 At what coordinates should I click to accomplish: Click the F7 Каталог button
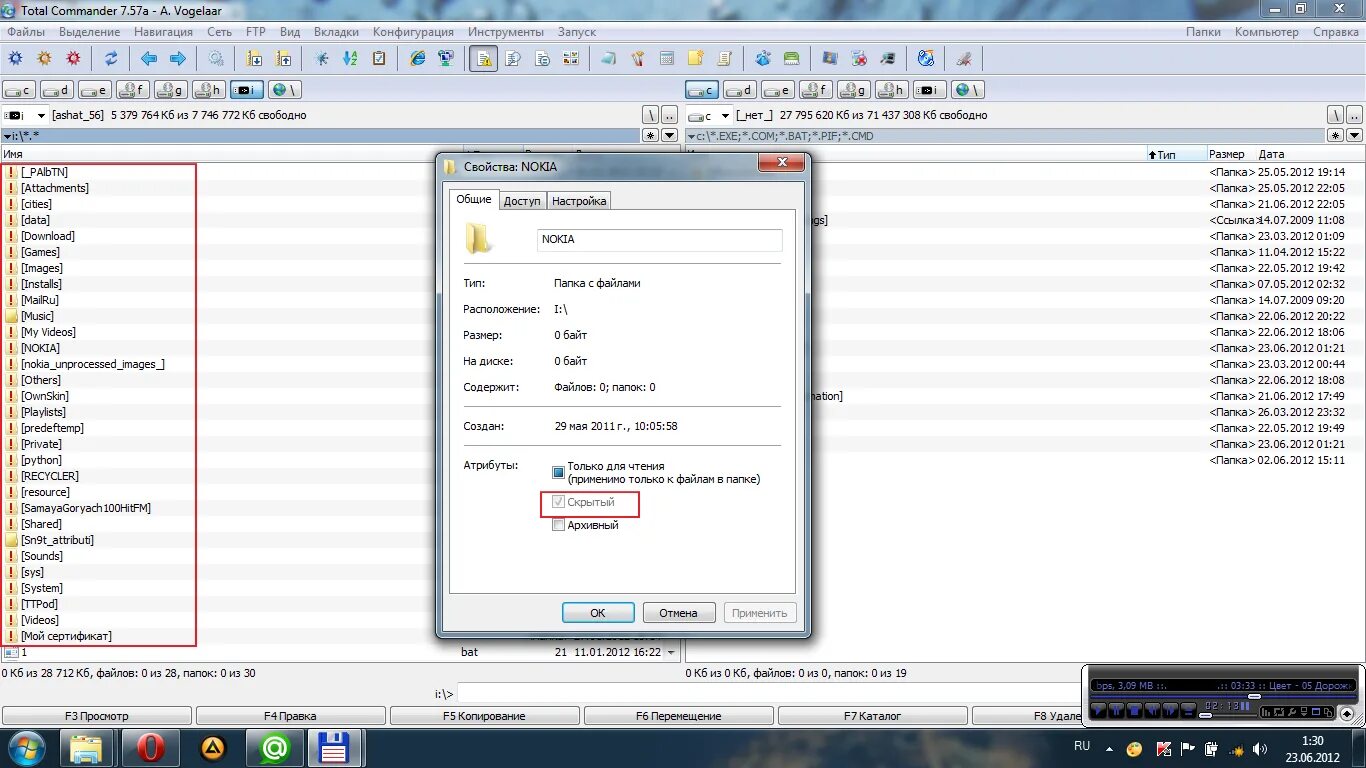[872, 716]
